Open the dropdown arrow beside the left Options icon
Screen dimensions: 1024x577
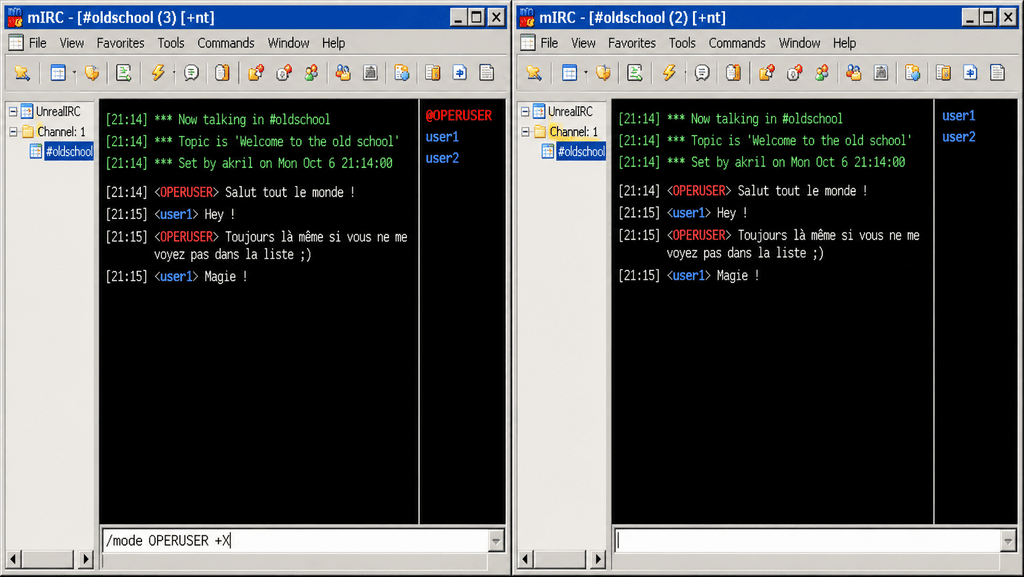74,72
